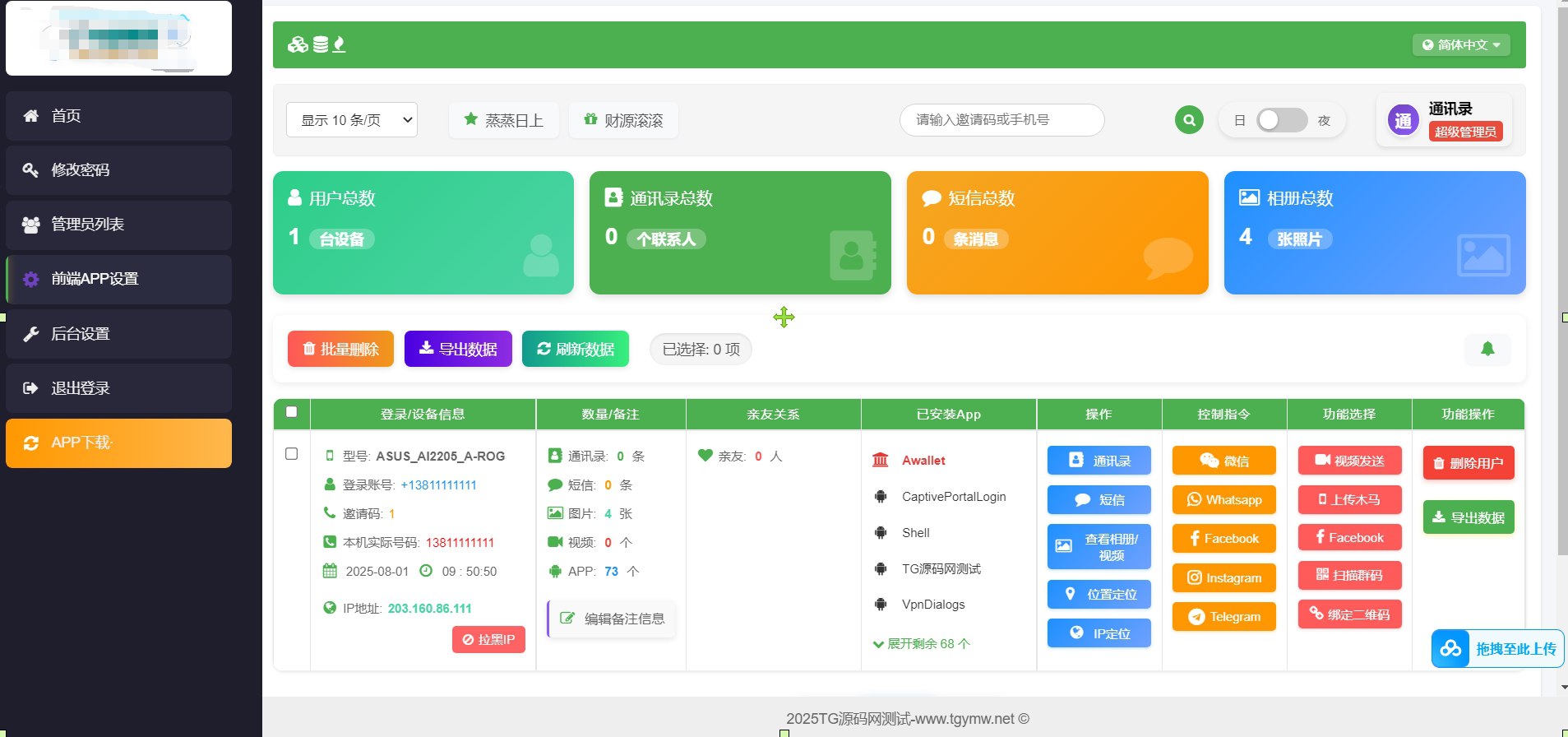Click the Whatsapp control command button

[x=1223, y=499]
